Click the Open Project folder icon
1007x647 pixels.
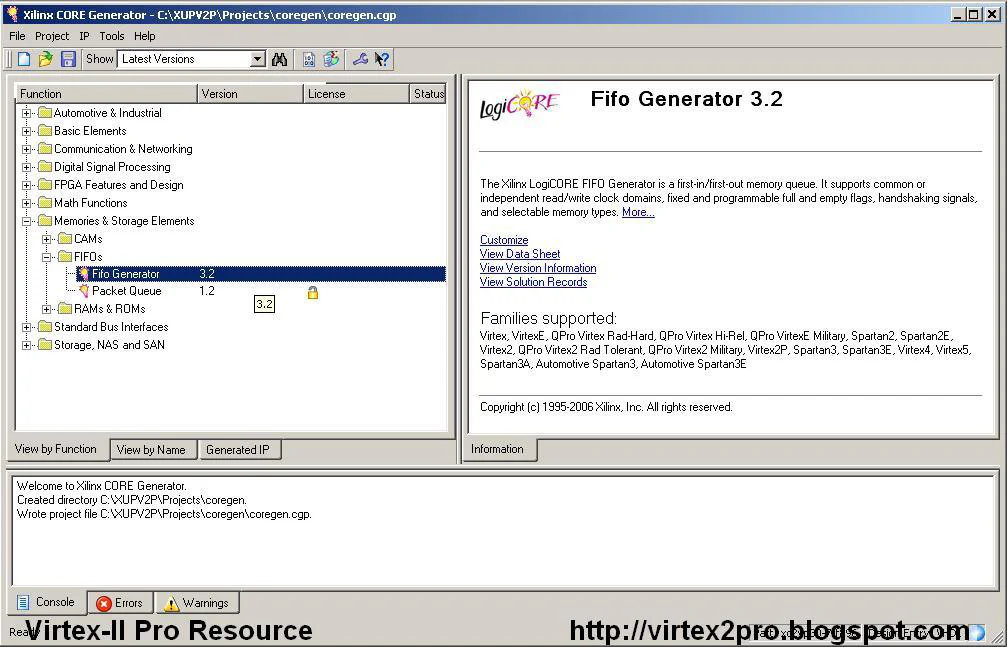(46, 60)
